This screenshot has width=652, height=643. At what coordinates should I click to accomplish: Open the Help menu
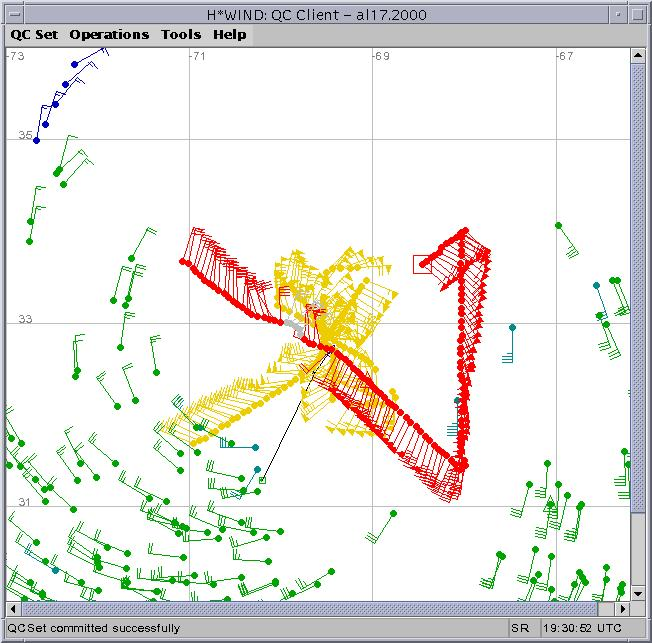tap(229, 34)
